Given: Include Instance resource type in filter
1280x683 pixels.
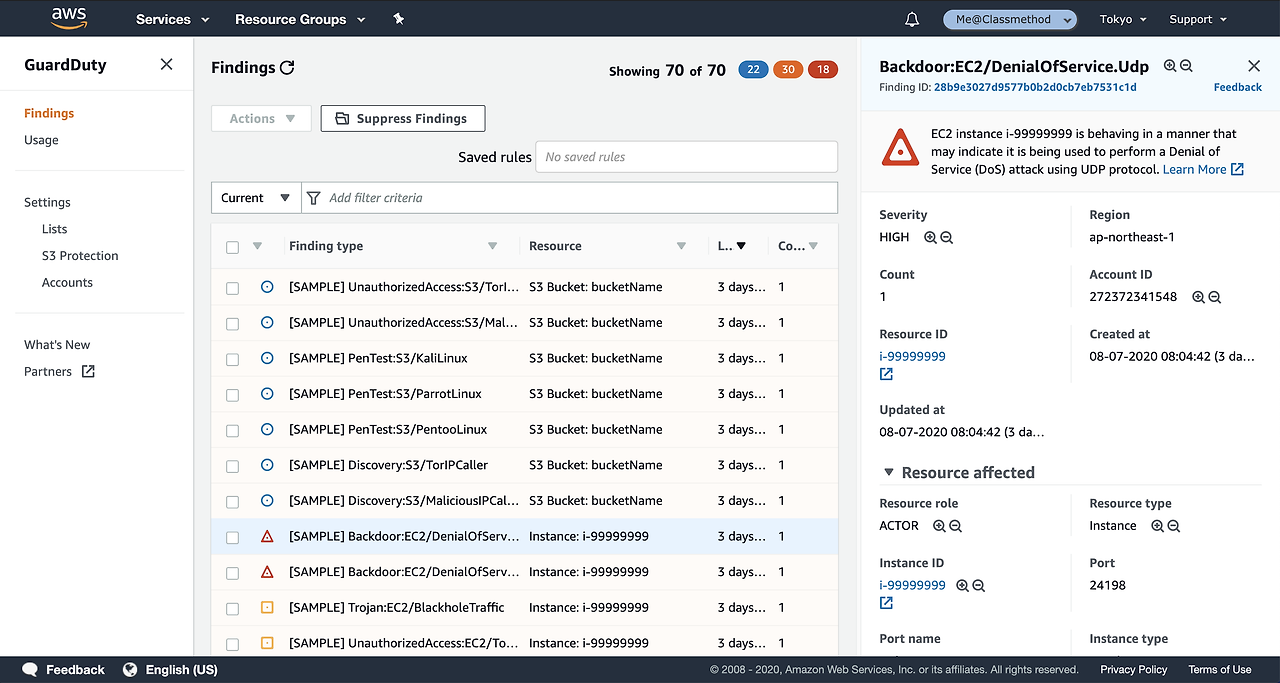Looking at the screenshot, I should pos(1157,526).
